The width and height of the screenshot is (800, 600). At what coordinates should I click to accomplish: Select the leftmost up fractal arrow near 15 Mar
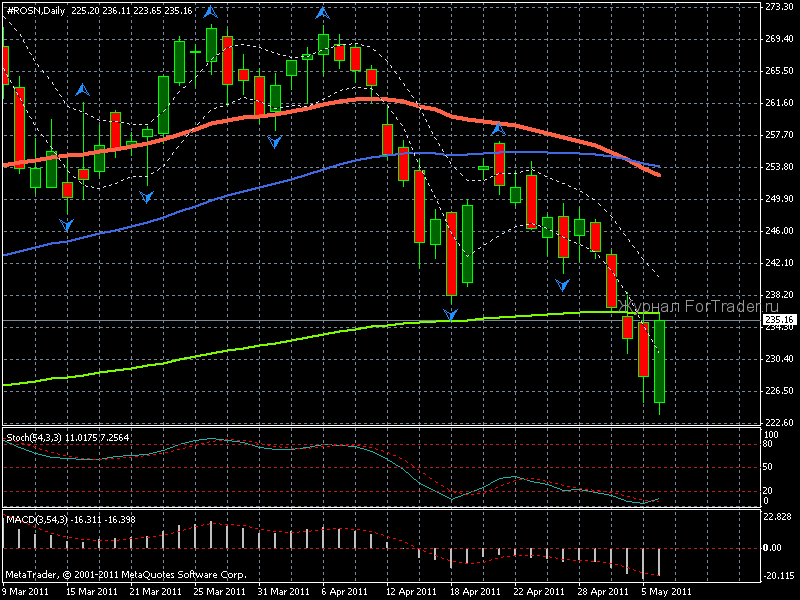[83, 89]
